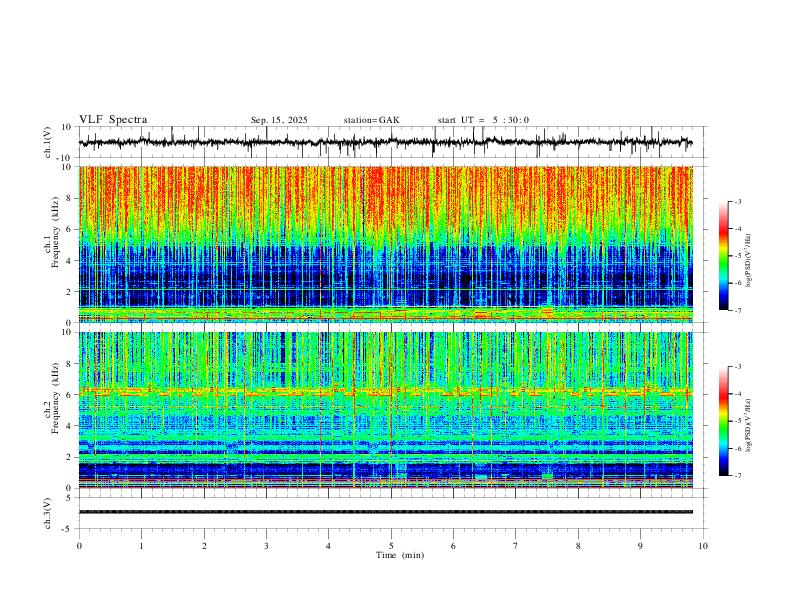Click the "10" tick ending the time axis

point(703,546)
